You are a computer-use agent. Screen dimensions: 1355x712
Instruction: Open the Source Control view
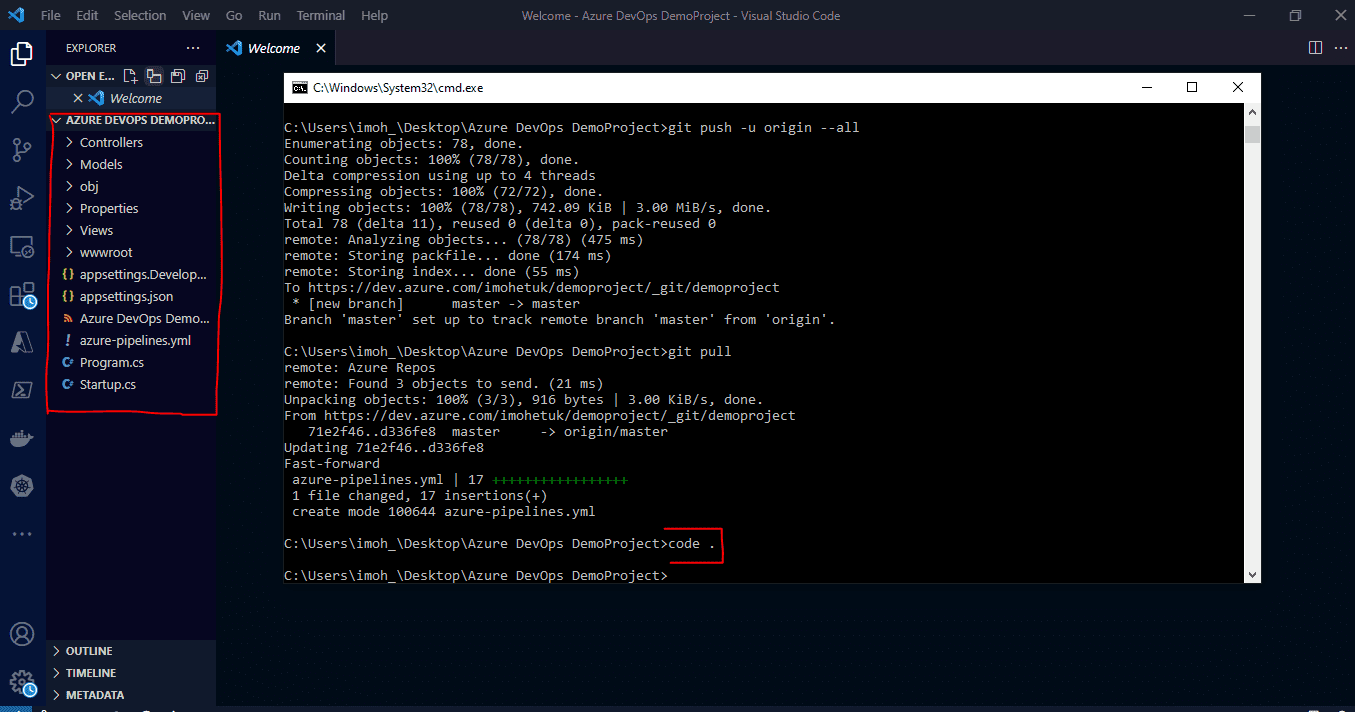tap(22, 150)
